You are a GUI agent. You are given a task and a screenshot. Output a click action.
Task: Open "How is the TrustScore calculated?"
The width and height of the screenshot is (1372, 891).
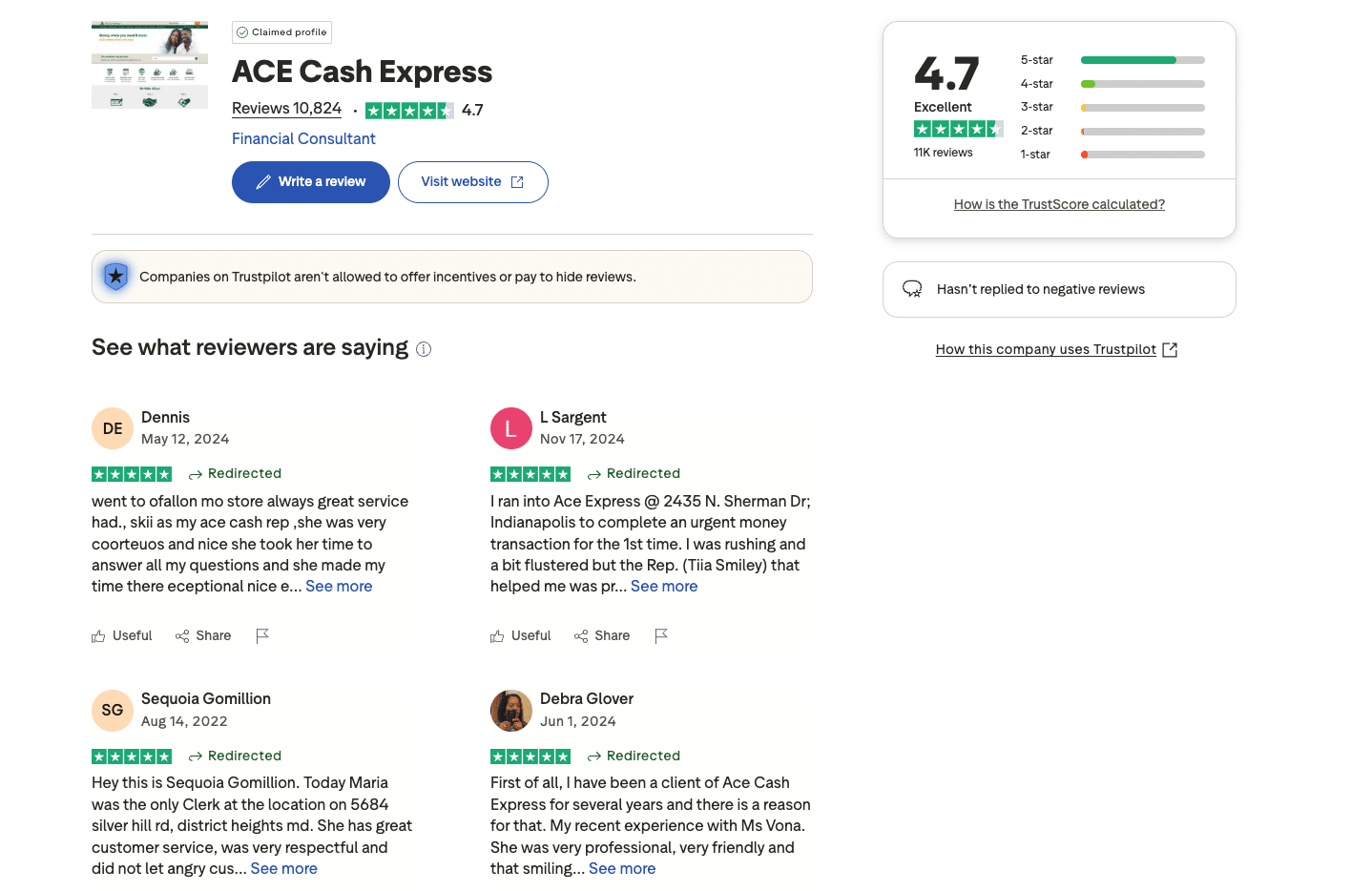1059,203
